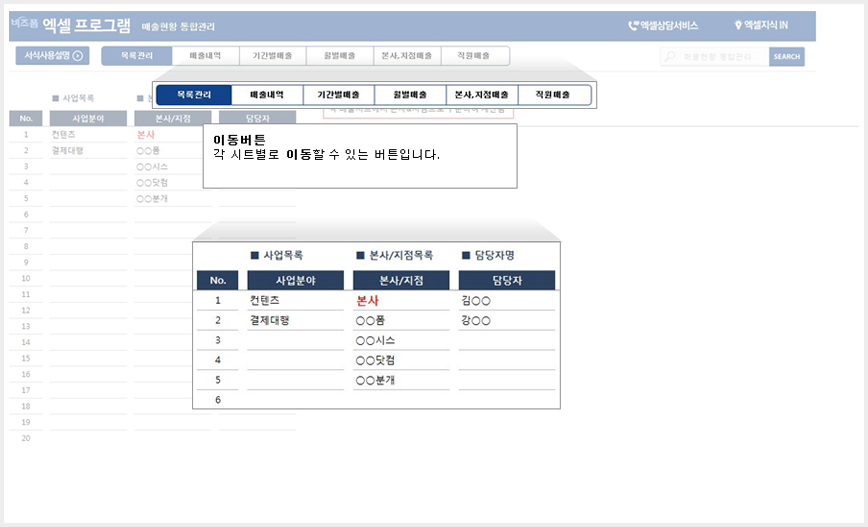Click bold 직원매출 in the magnified button bar
Viewport: 868px width, 527px height.
pos(554,95)
